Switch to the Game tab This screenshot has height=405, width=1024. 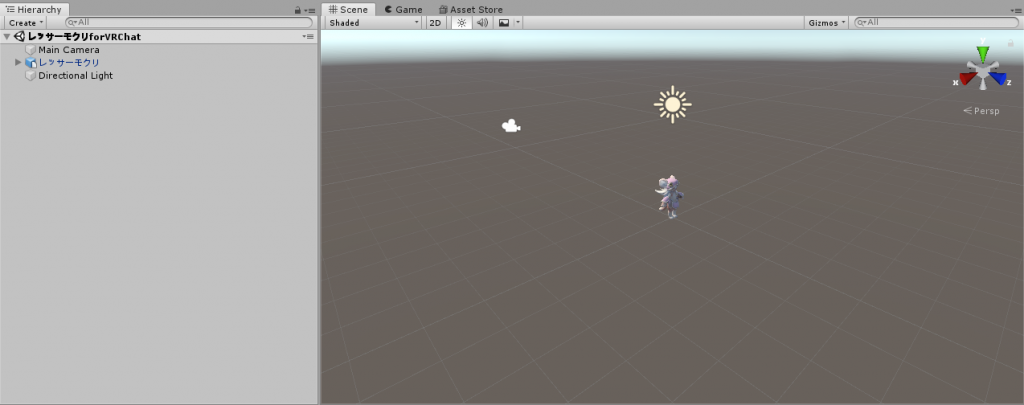pyautogui.click(x=403, y=9)
